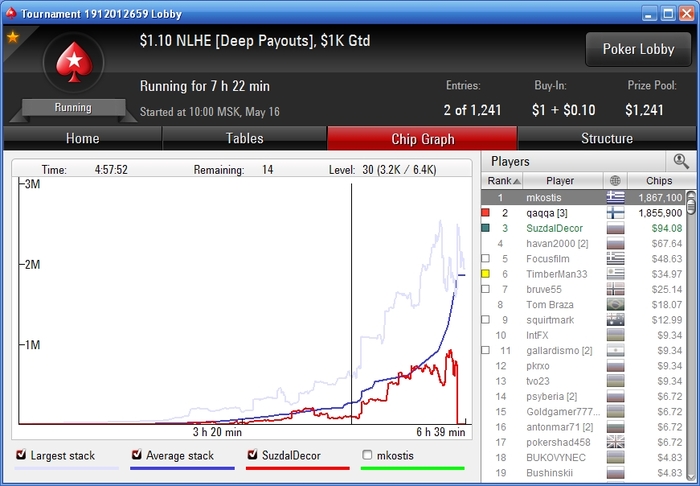The image size is (700, 486).
Task: Click the UK flag beside pokershad458
Action: [x=615, y=442]
